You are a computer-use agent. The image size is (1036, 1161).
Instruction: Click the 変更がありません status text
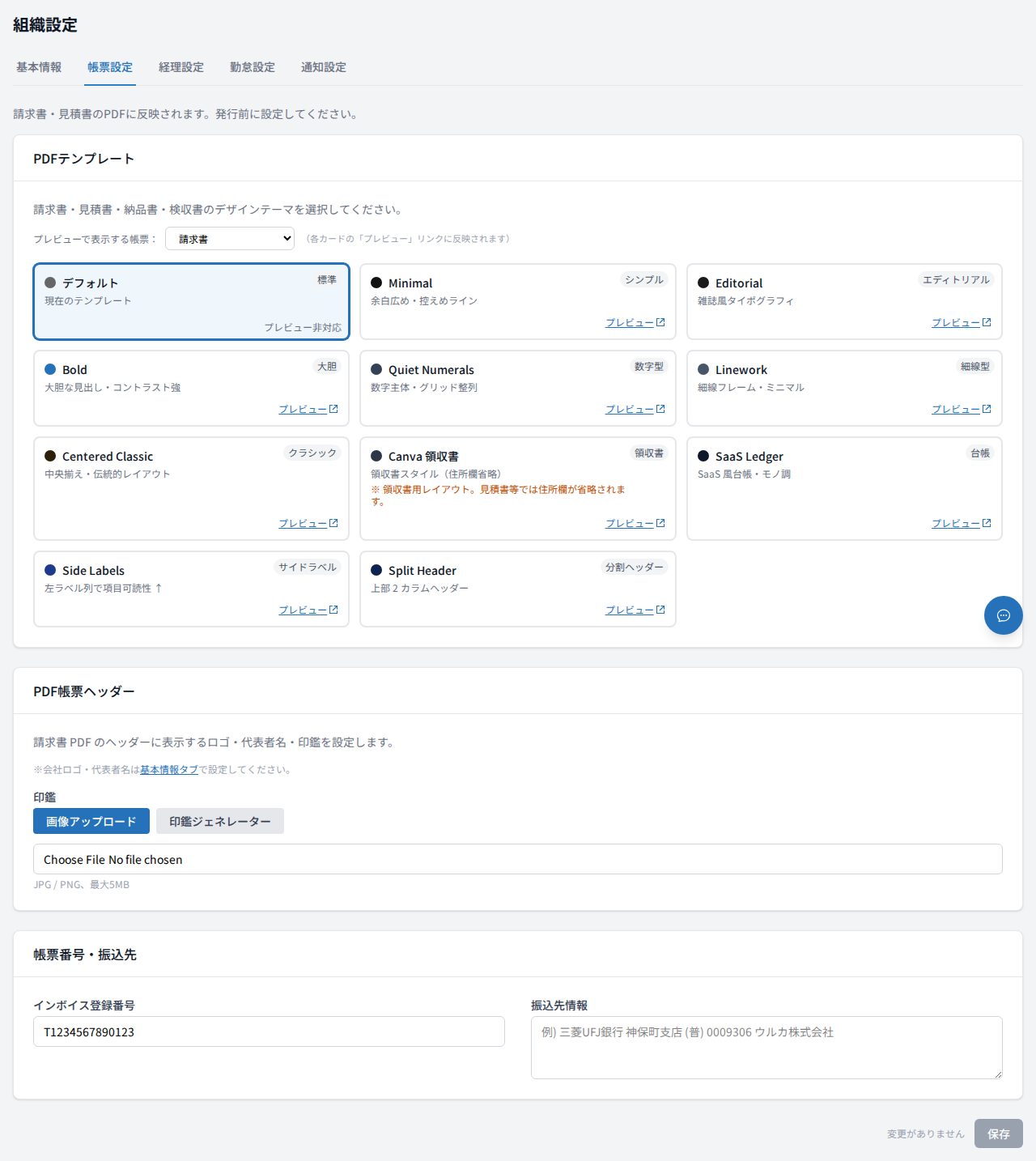tap(926, 1133)
